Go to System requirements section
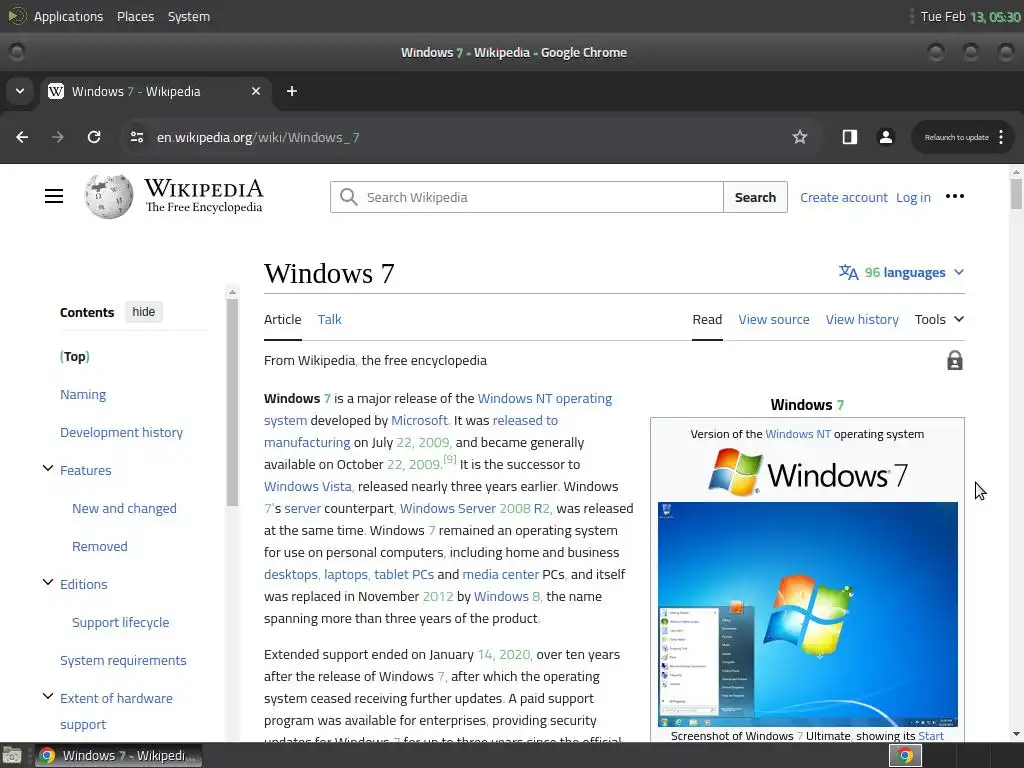The image size is (1024, 768). click(123, 660)
